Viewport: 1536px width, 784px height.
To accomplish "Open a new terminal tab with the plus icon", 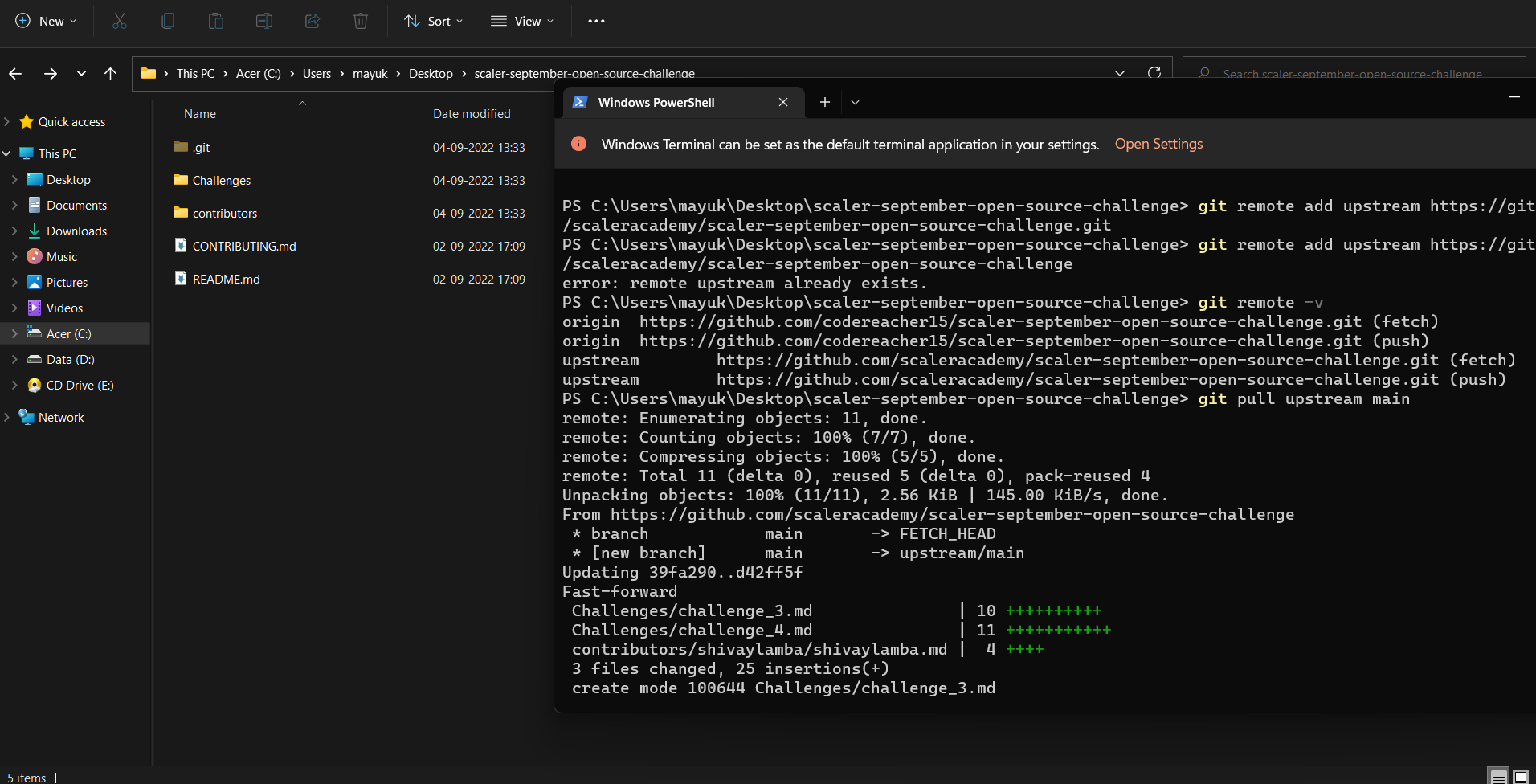I will [x=824, y=102].
